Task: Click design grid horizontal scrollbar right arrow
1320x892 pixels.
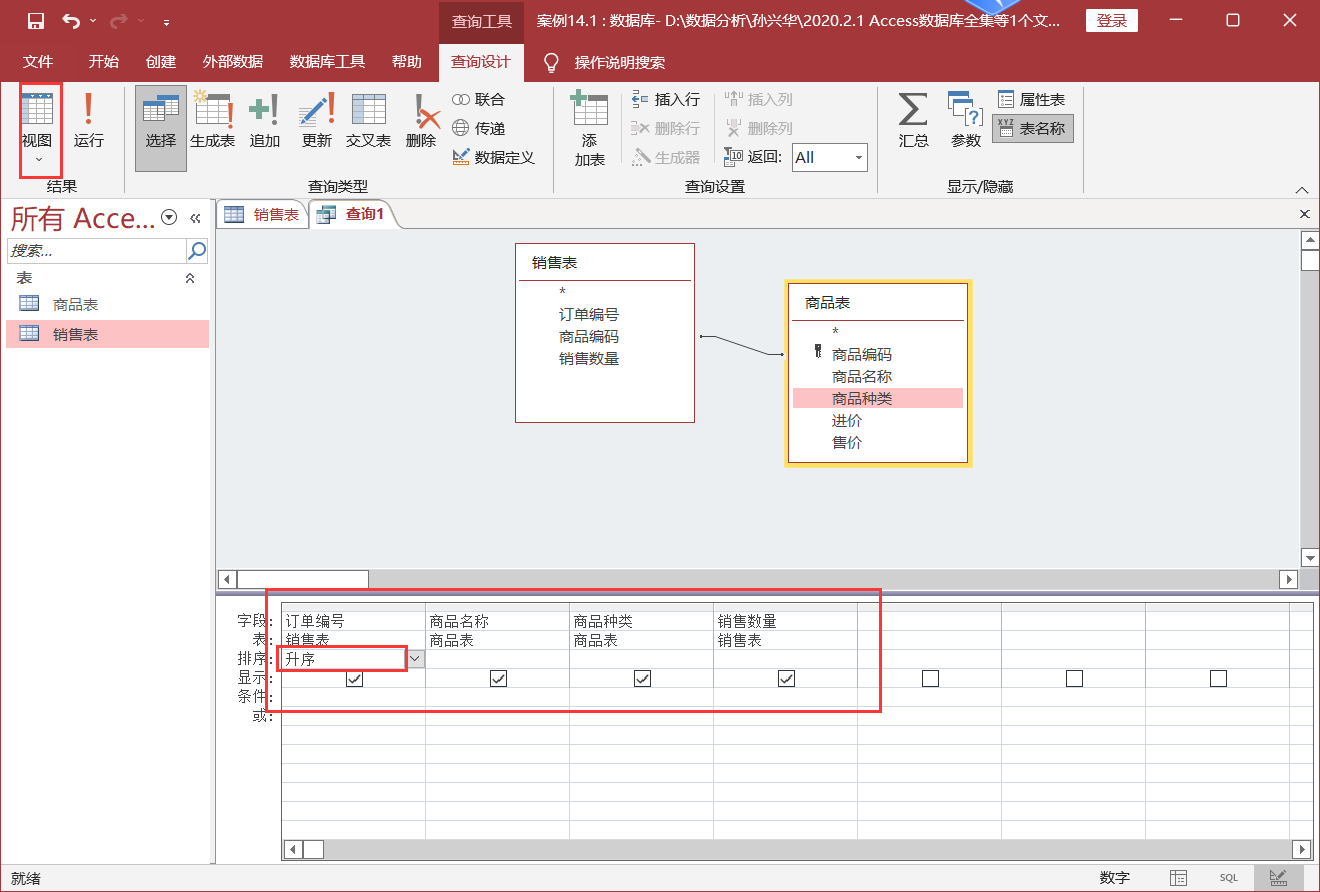Action: [1302, 849]
